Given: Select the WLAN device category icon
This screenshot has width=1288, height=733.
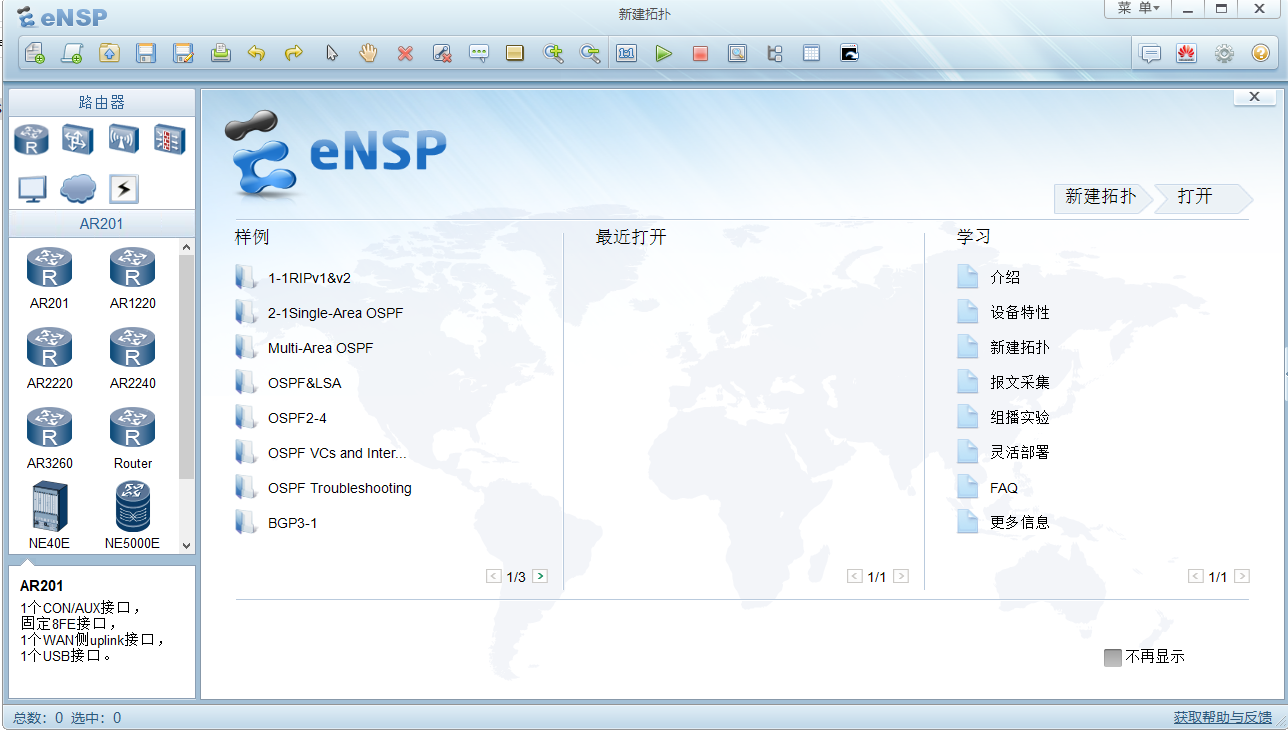Looking at the screenshot, I should [124, 139].
